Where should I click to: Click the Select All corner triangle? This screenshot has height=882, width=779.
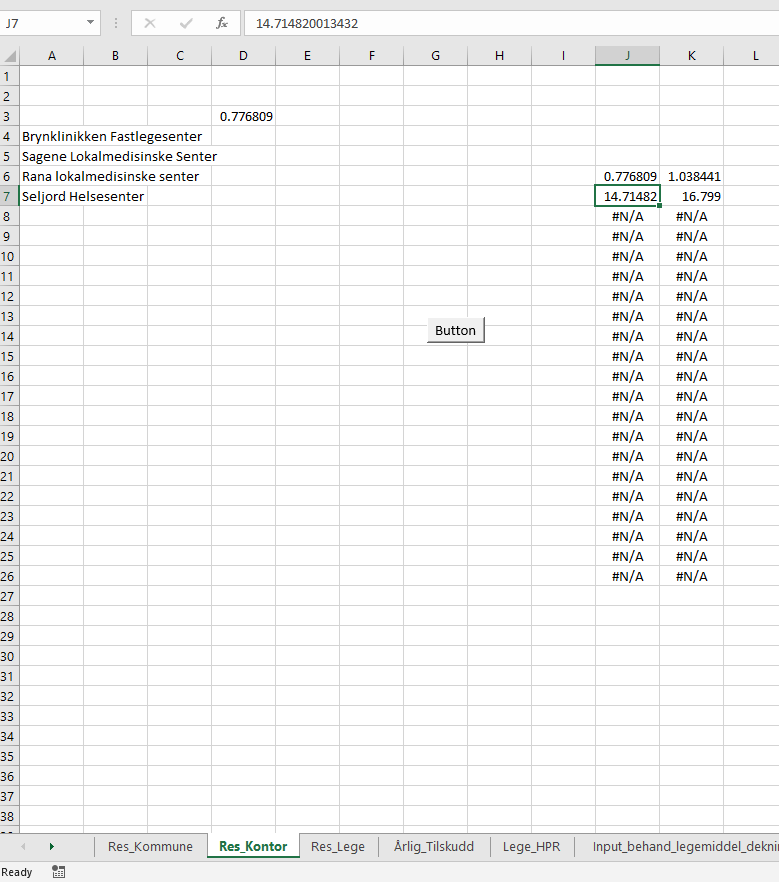click(x=11, y=56)
